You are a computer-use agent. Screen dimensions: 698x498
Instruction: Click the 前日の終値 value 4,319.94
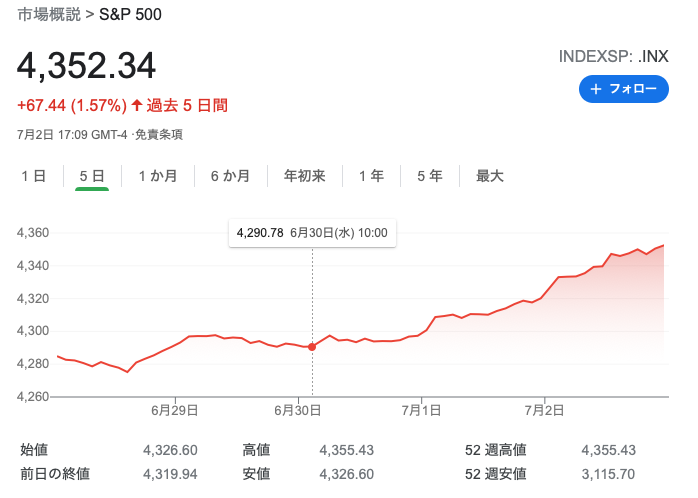tap(170, 474)
